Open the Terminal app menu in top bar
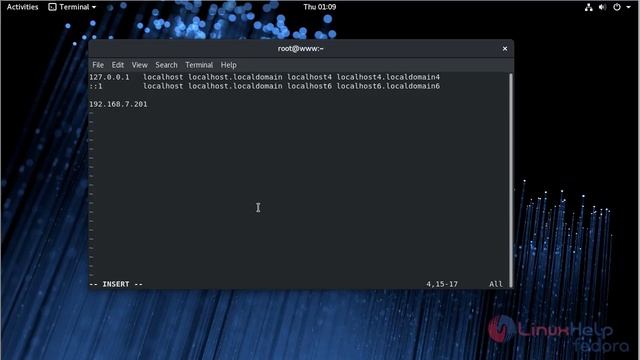 point(72,7)
